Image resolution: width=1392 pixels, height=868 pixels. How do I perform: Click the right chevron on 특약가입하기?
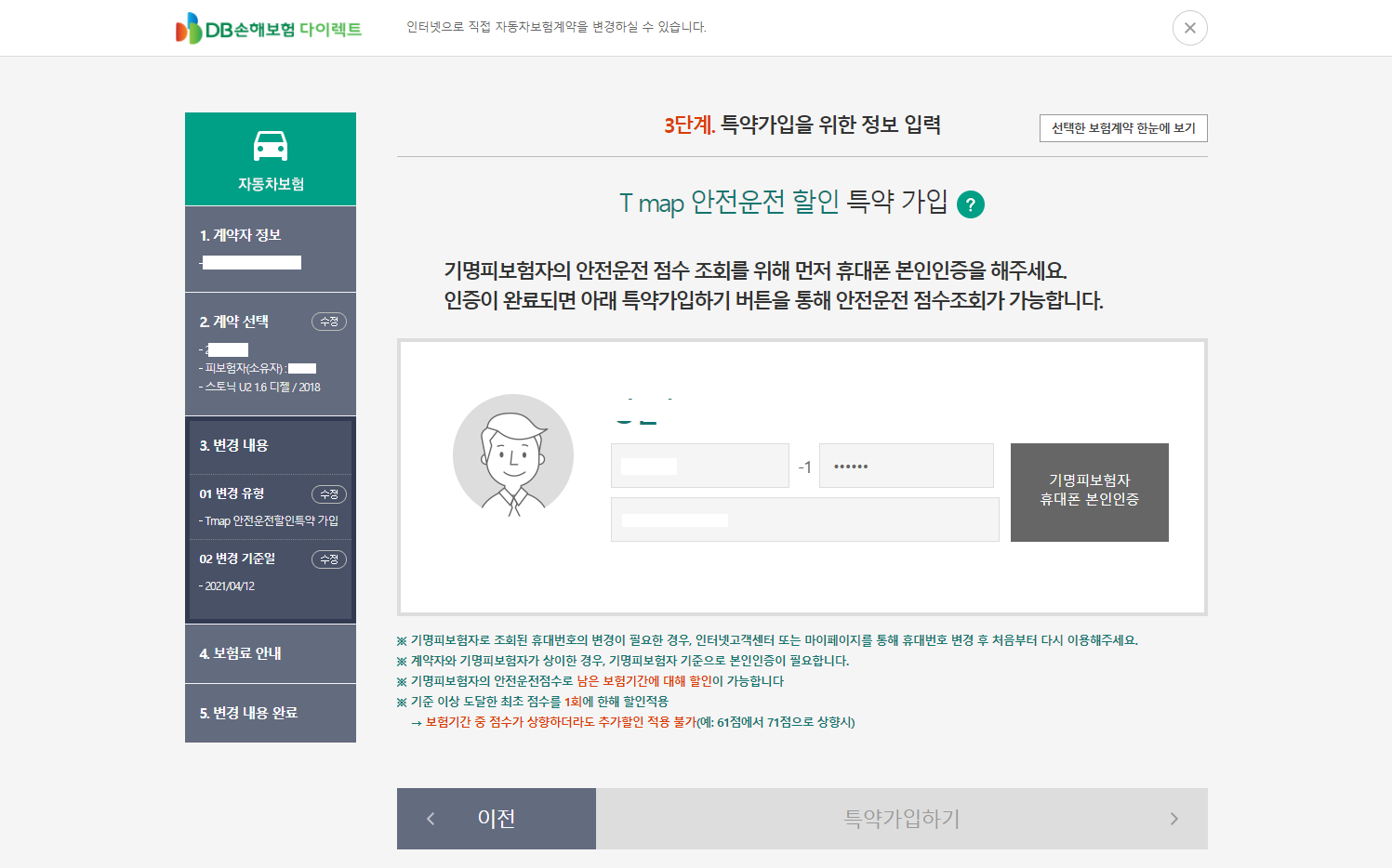pos(1174,819)
